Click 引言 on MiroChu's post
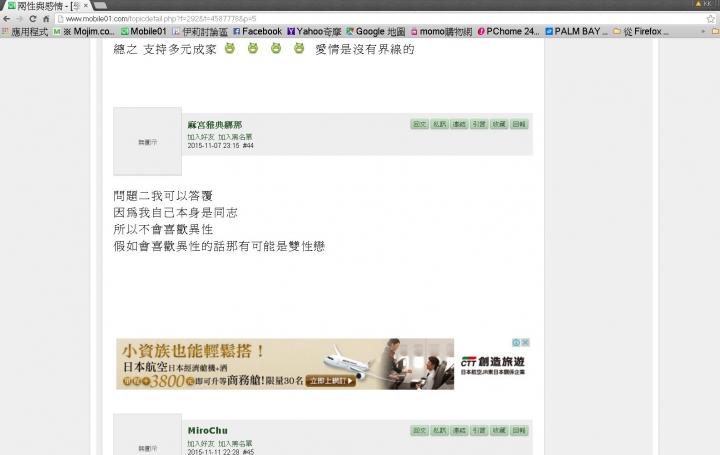 (x=479, y=430)
